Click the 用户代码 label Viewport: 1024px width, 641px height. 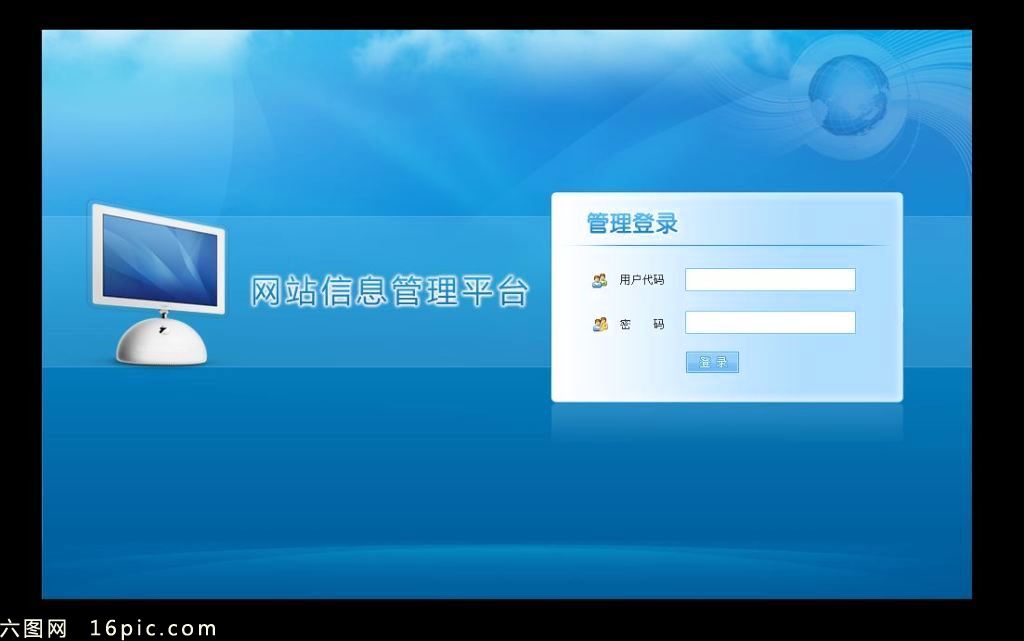click(x=642, y=280)
